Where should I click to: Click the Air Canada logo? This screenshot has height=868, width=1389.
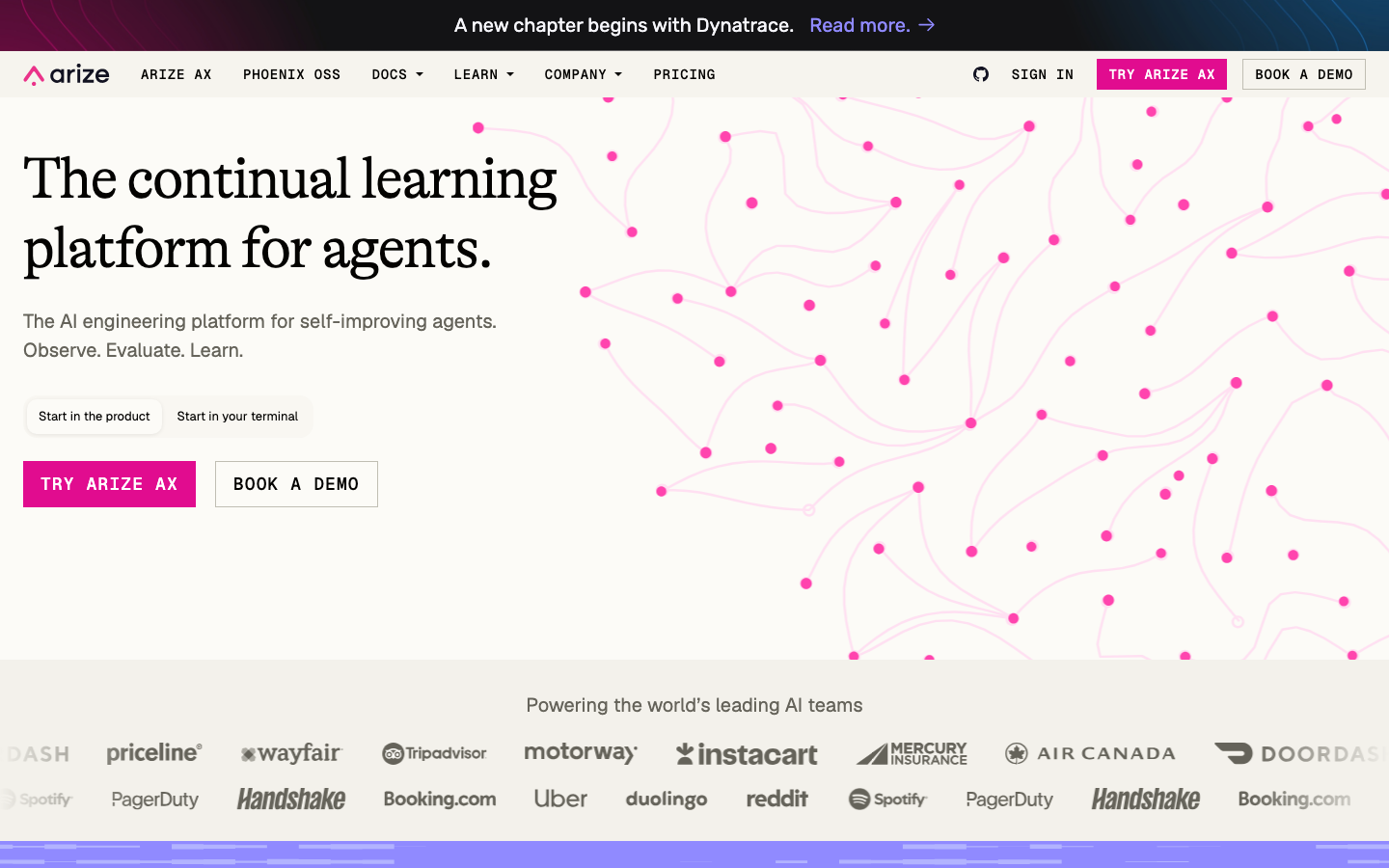click(x=1090, y=753)
